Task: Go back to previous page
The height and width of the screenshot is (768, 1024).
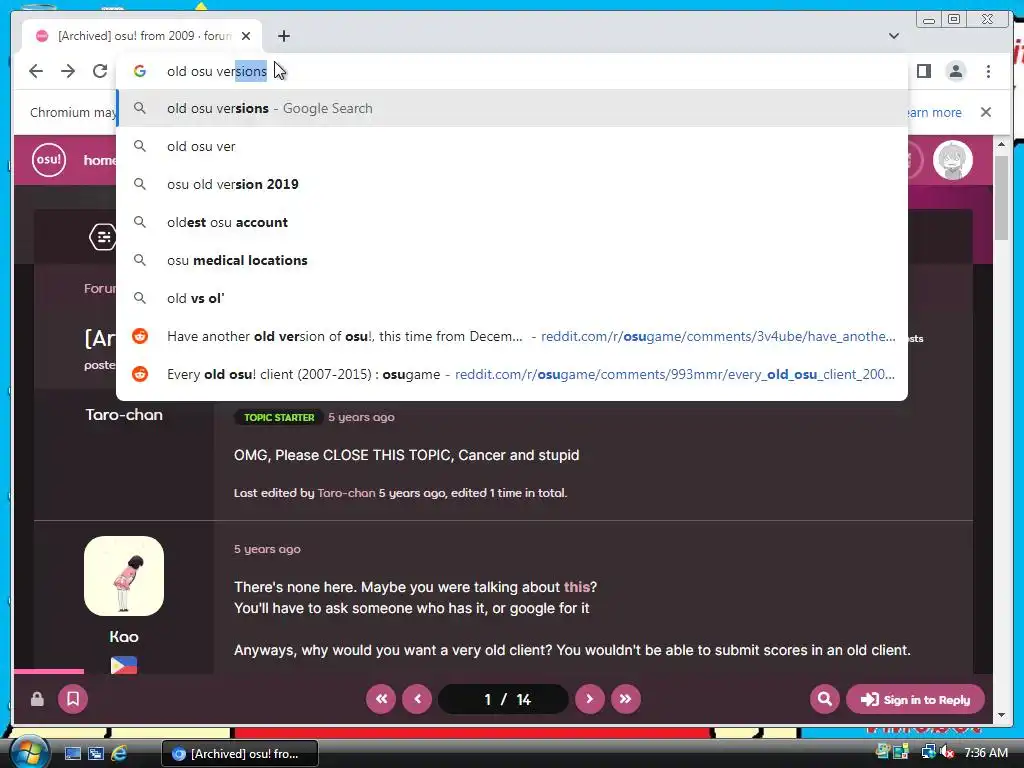Action: pos(36,71)
